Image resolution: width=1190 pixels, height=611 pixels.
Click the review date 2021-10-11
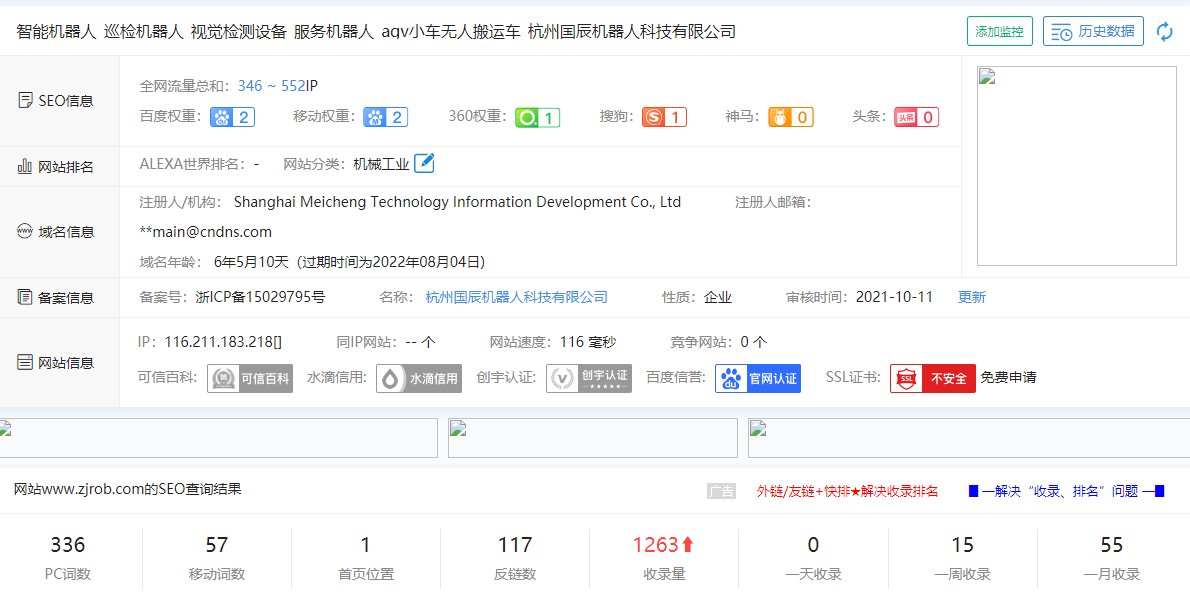click(894, 297)
